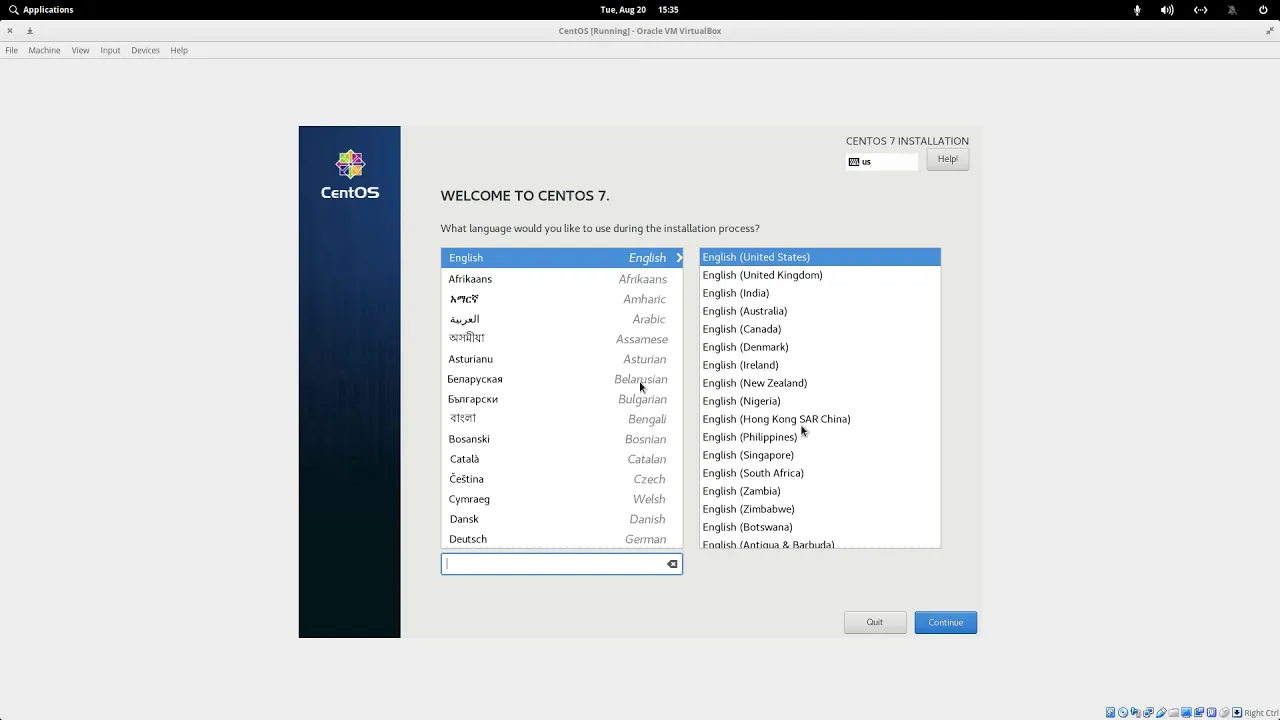Select English (Nigeria) locale

tap(820, 401)
